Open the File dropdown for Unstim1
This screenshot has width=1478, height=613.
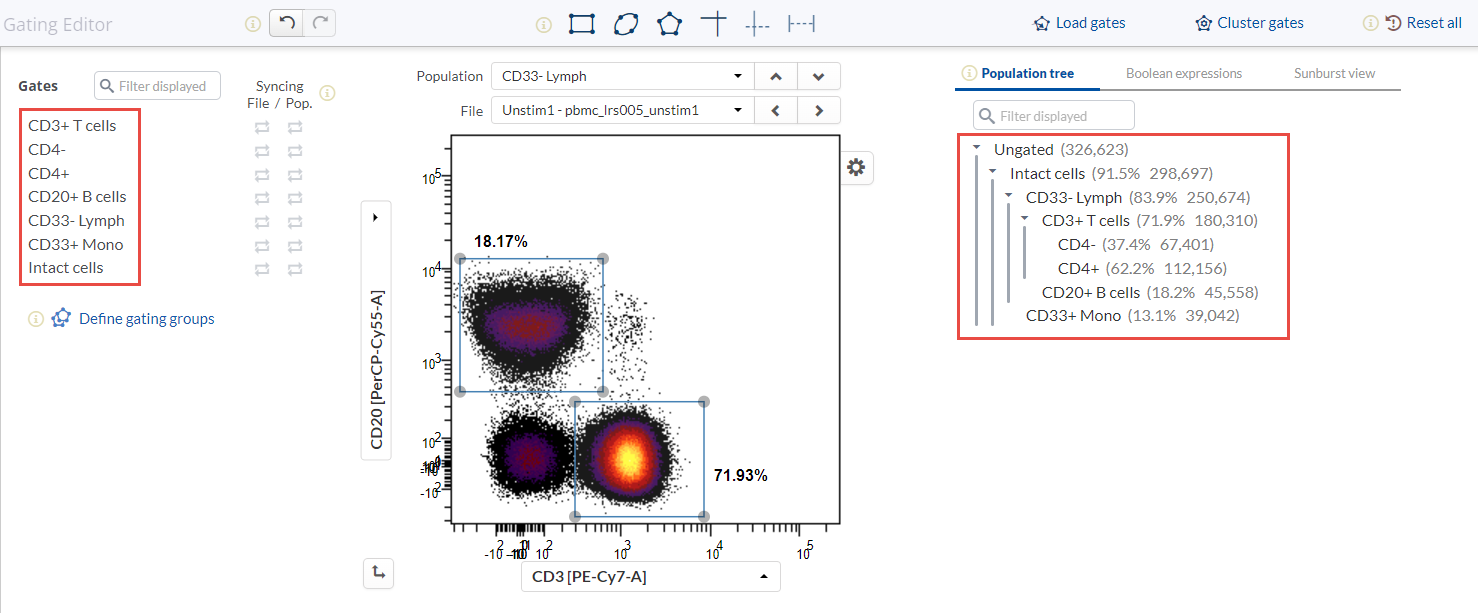(621, 110)
